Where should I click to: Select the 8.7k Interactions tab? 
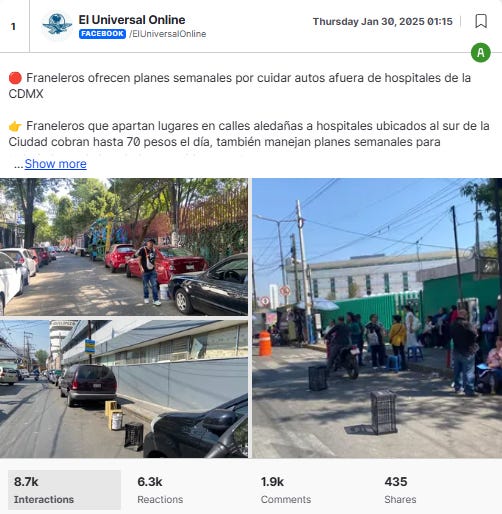point(64,490)
